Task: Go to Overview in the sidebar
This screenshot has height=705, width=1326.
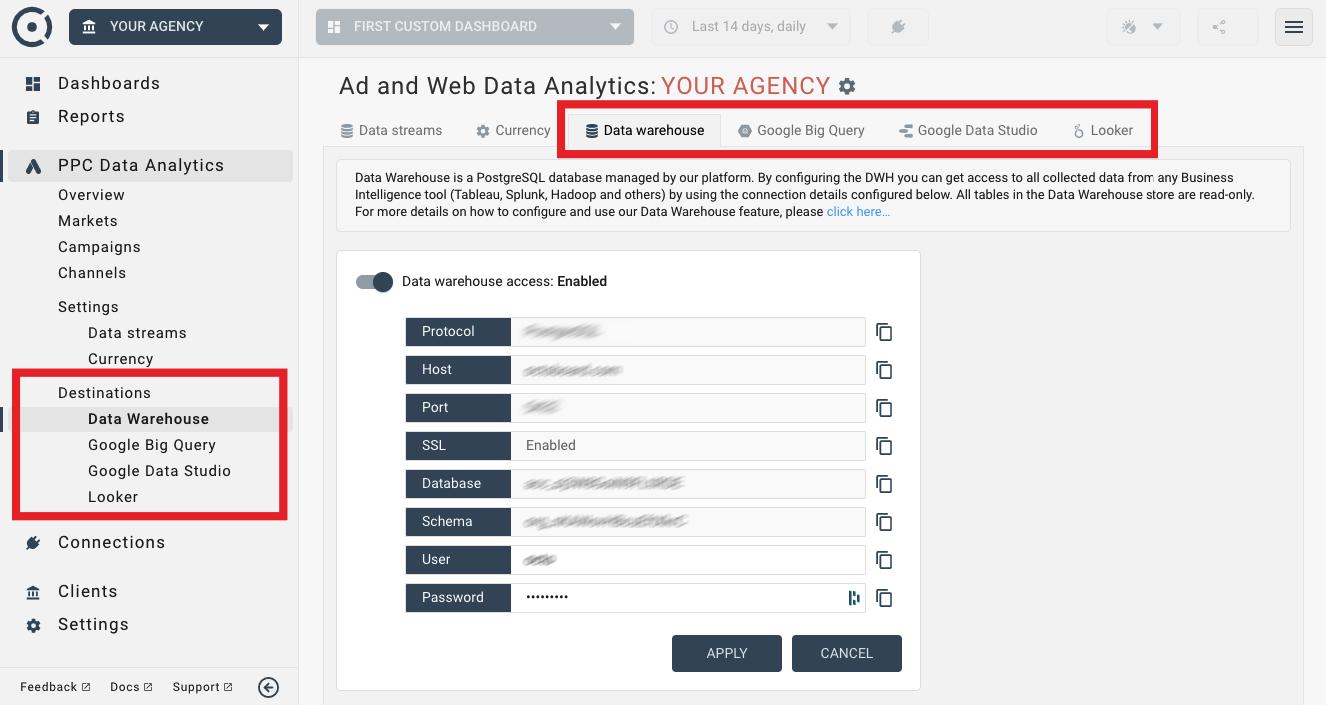Action: (x=91, y=195)
